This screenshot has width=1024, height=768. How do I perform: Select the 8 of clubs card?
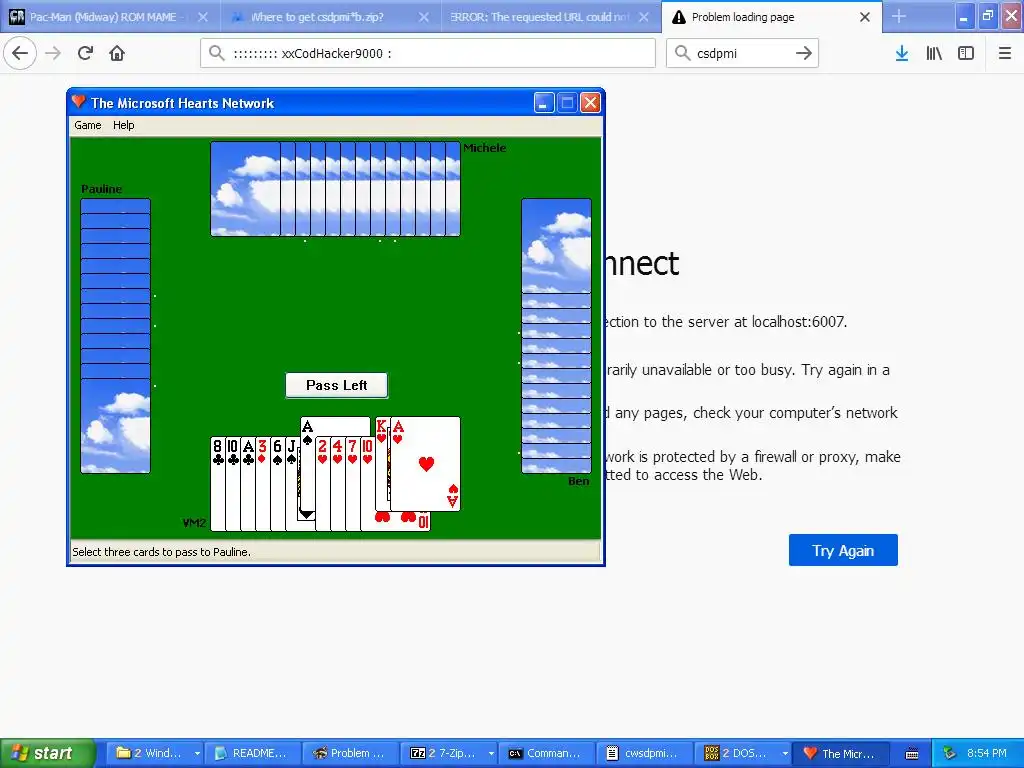tap(217, 484)
